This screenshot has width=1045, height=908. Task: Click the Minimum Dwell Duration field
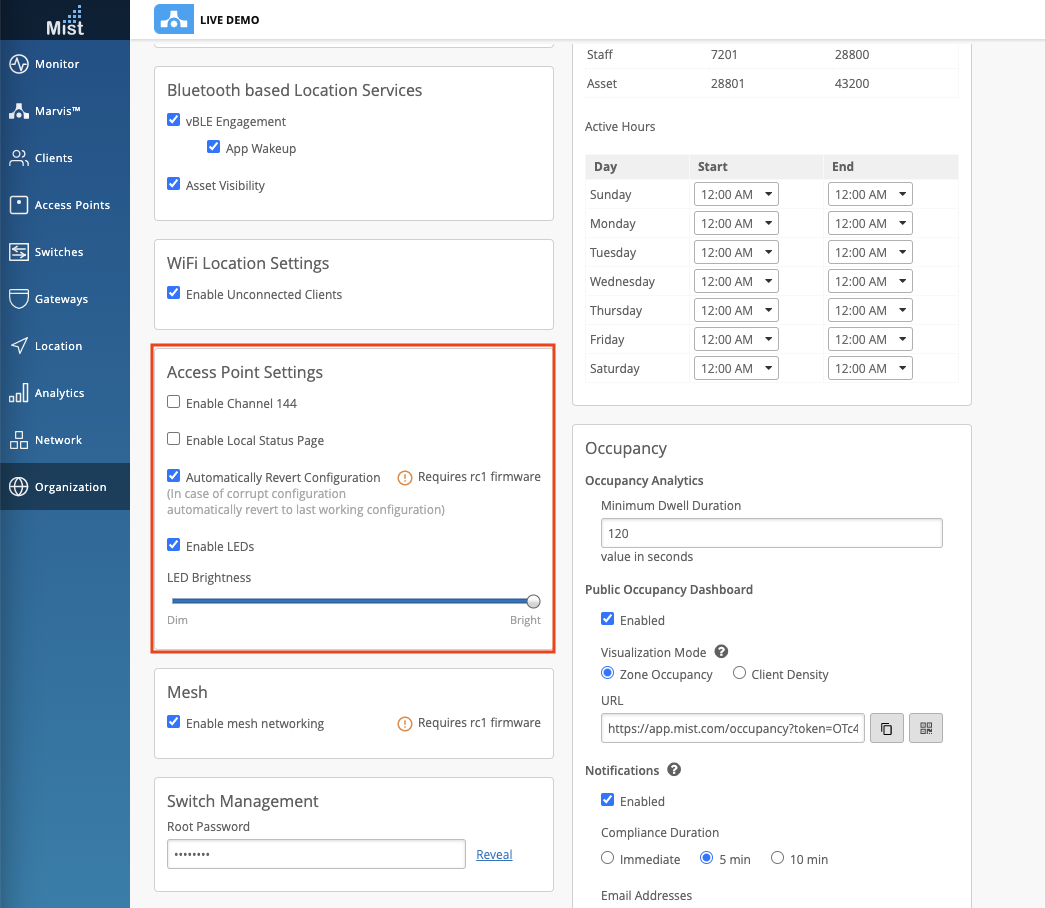pyautogui.click(x=771, y=533)
